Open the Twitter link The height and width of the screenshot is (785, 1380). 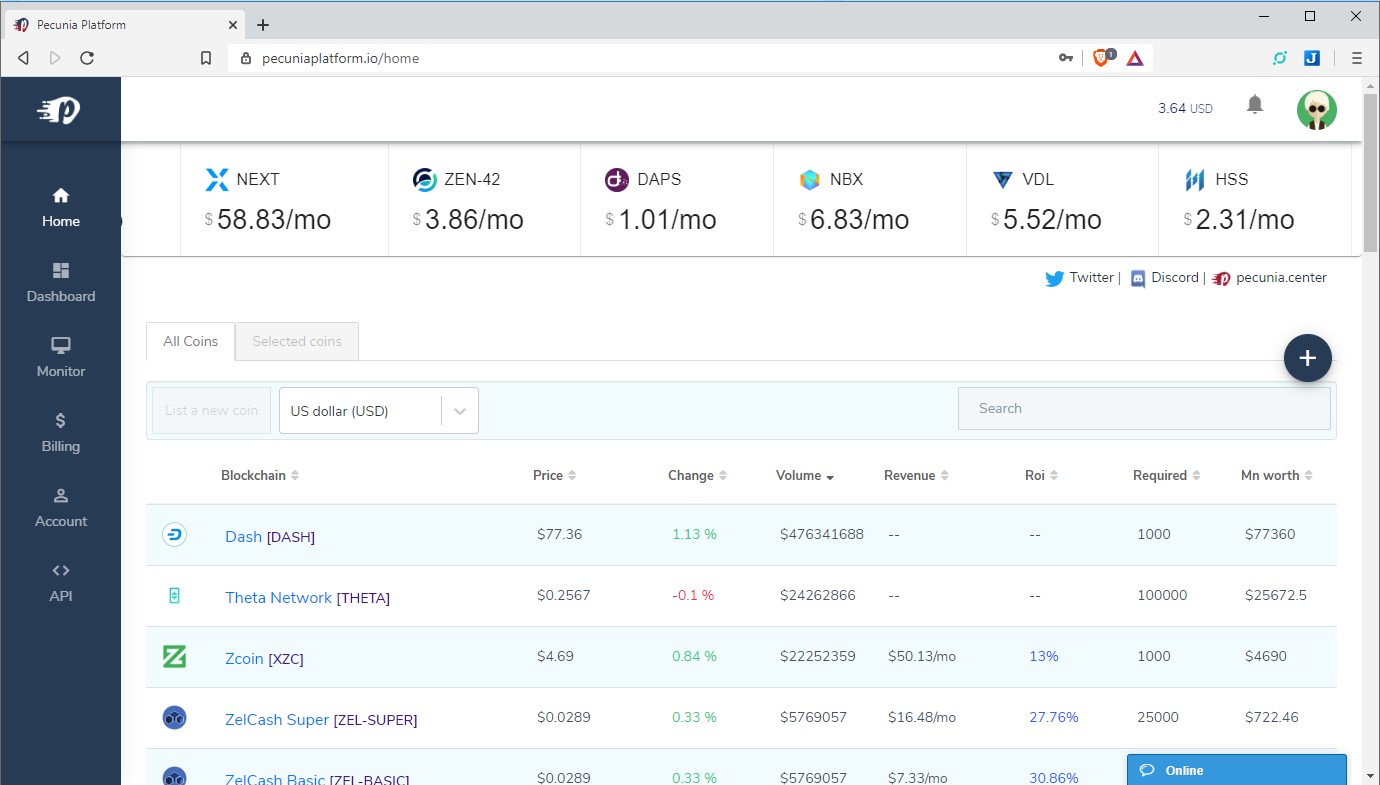(x=1079, y=278)
